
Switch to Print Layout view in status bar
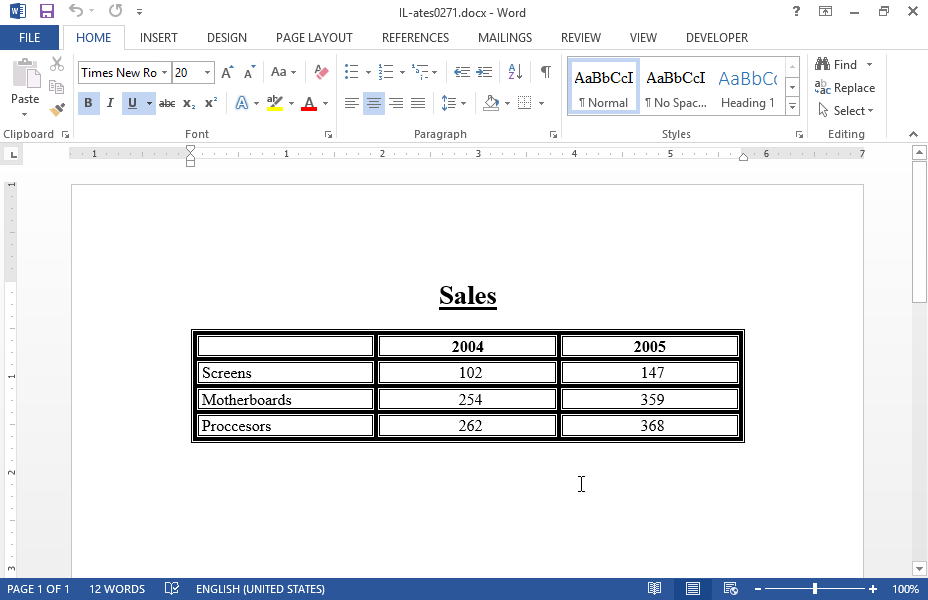point(692,589)
